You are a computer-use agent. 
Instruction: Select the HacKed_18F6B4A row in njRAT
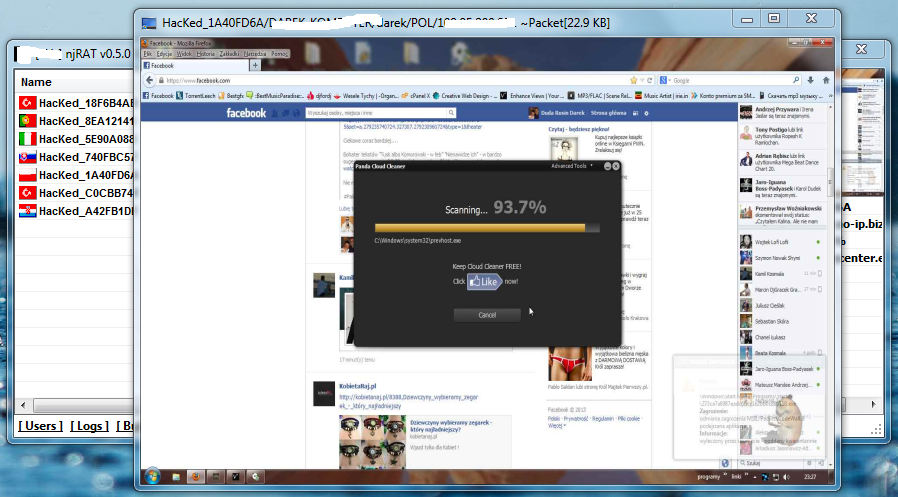76,103
